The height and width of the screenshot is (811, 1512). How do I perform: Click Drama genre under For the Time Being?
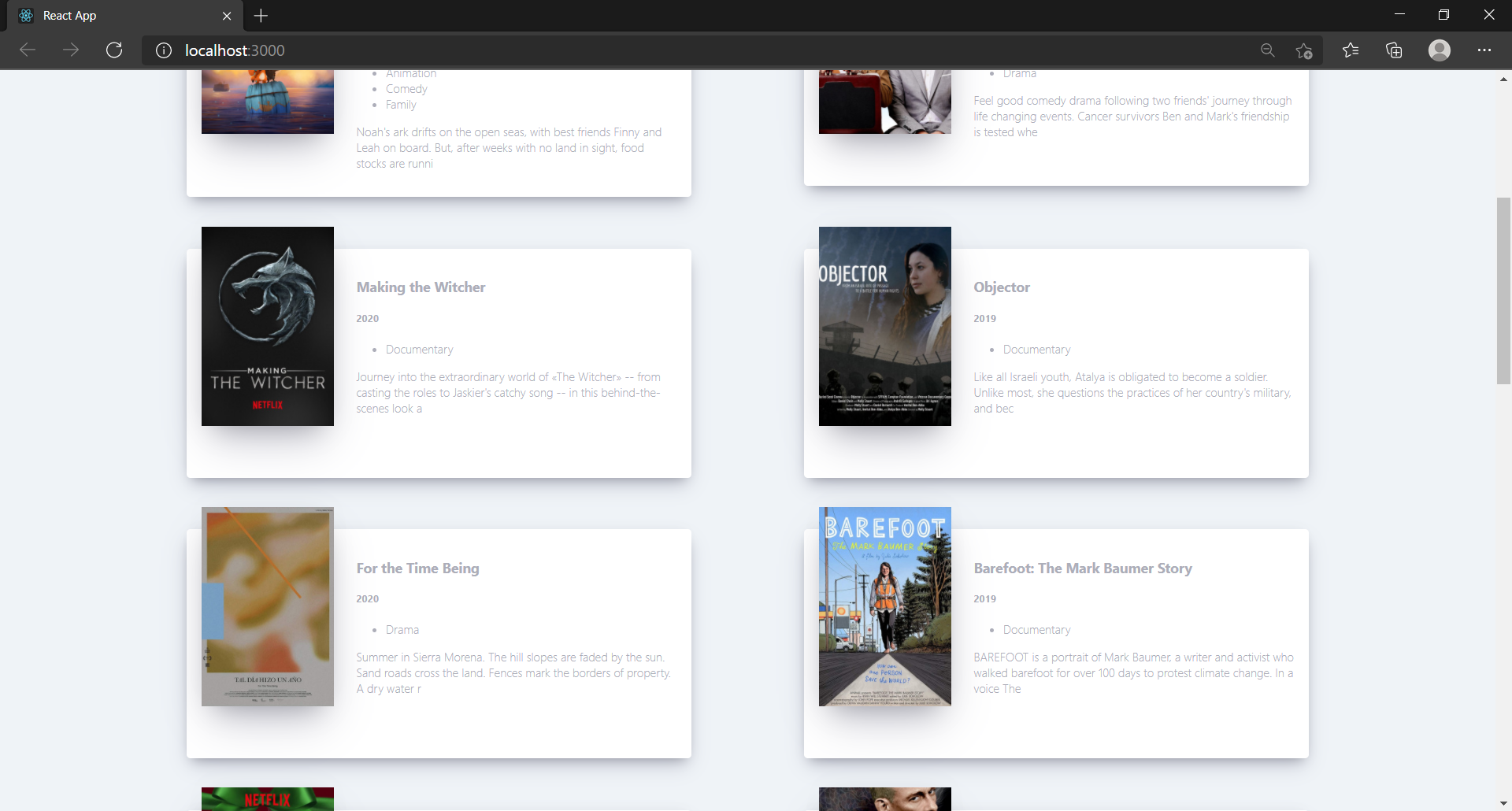tap(402, 630)
